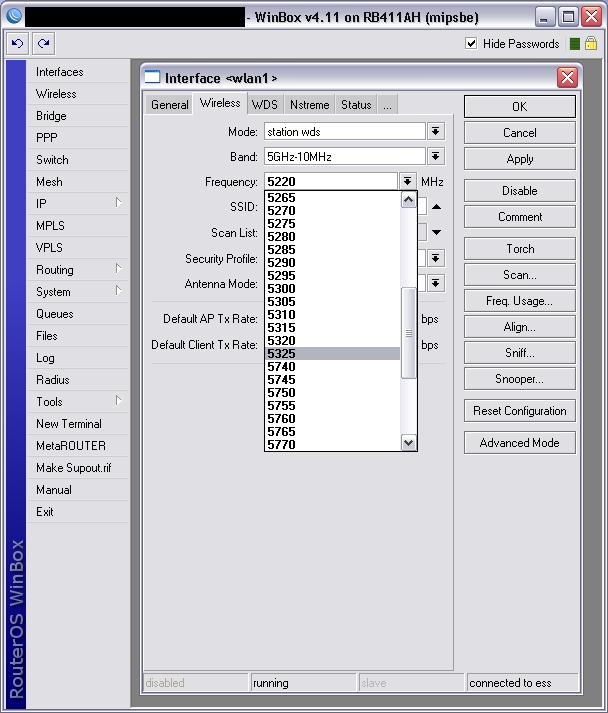Image resolution: width=608 pixels, height=713 pixels.
Task: Toggle the Hide Passwords checkbox
Action: click(471, 44)
